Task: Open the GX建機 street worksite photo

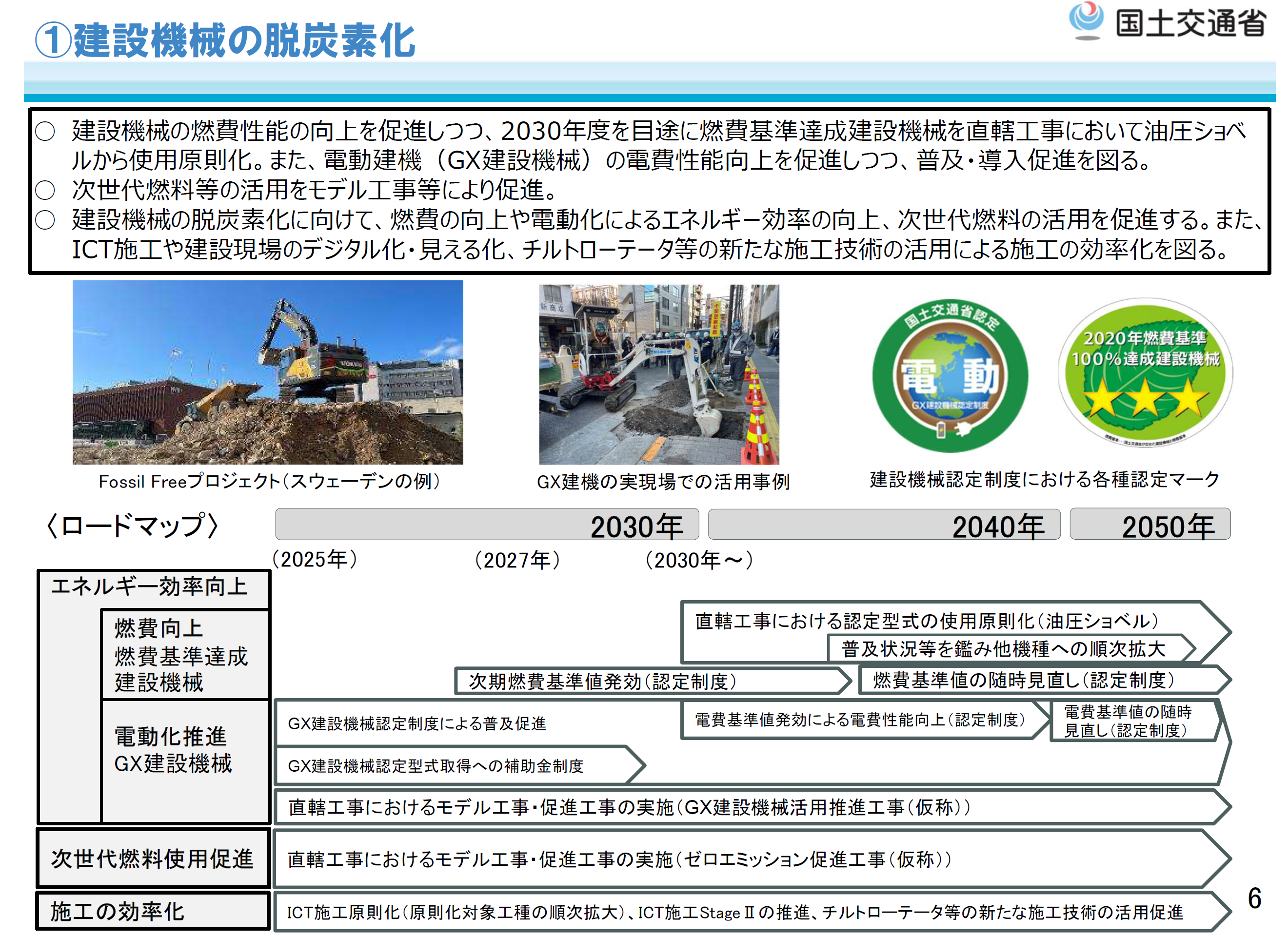Action: coord(659,374)
